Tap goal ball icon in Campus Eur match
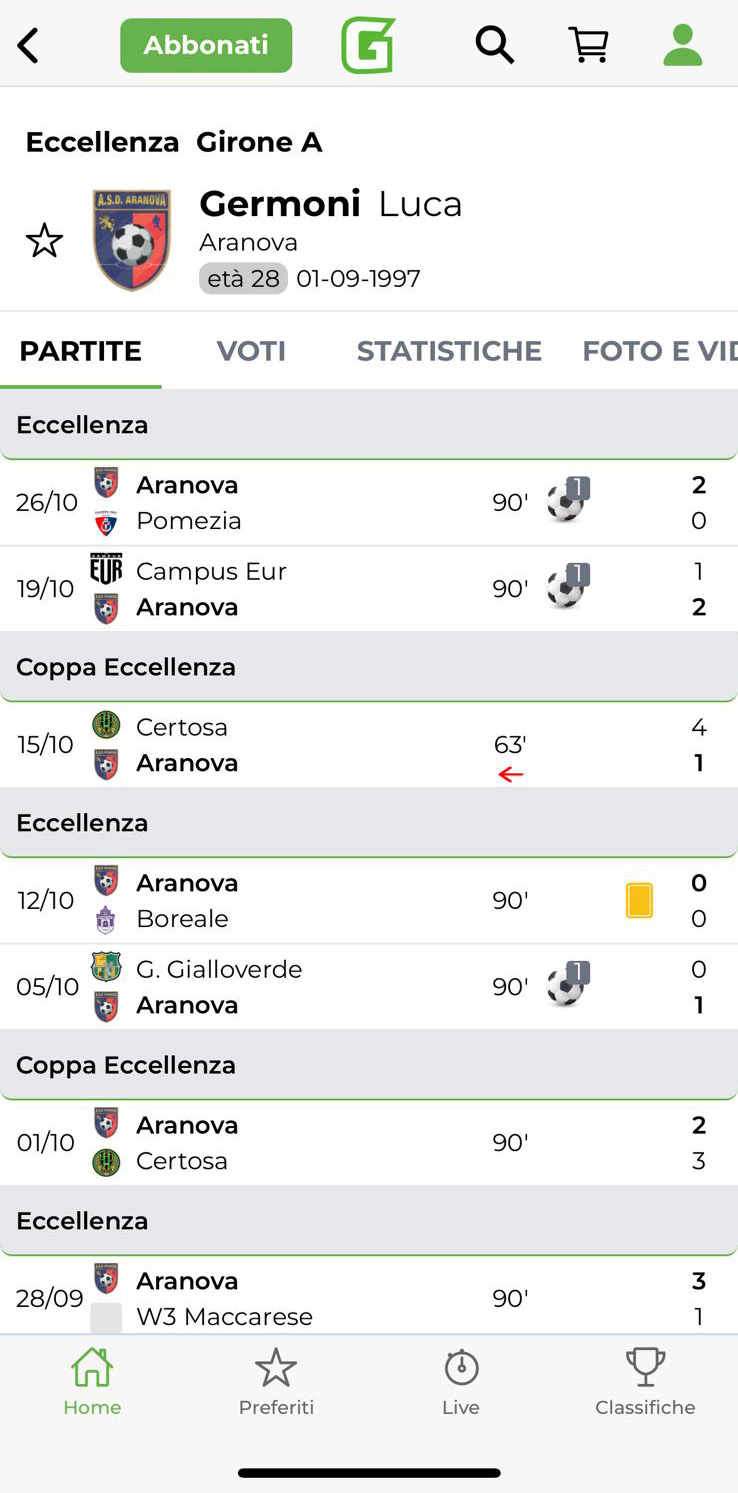 click(x=567, y=588)
